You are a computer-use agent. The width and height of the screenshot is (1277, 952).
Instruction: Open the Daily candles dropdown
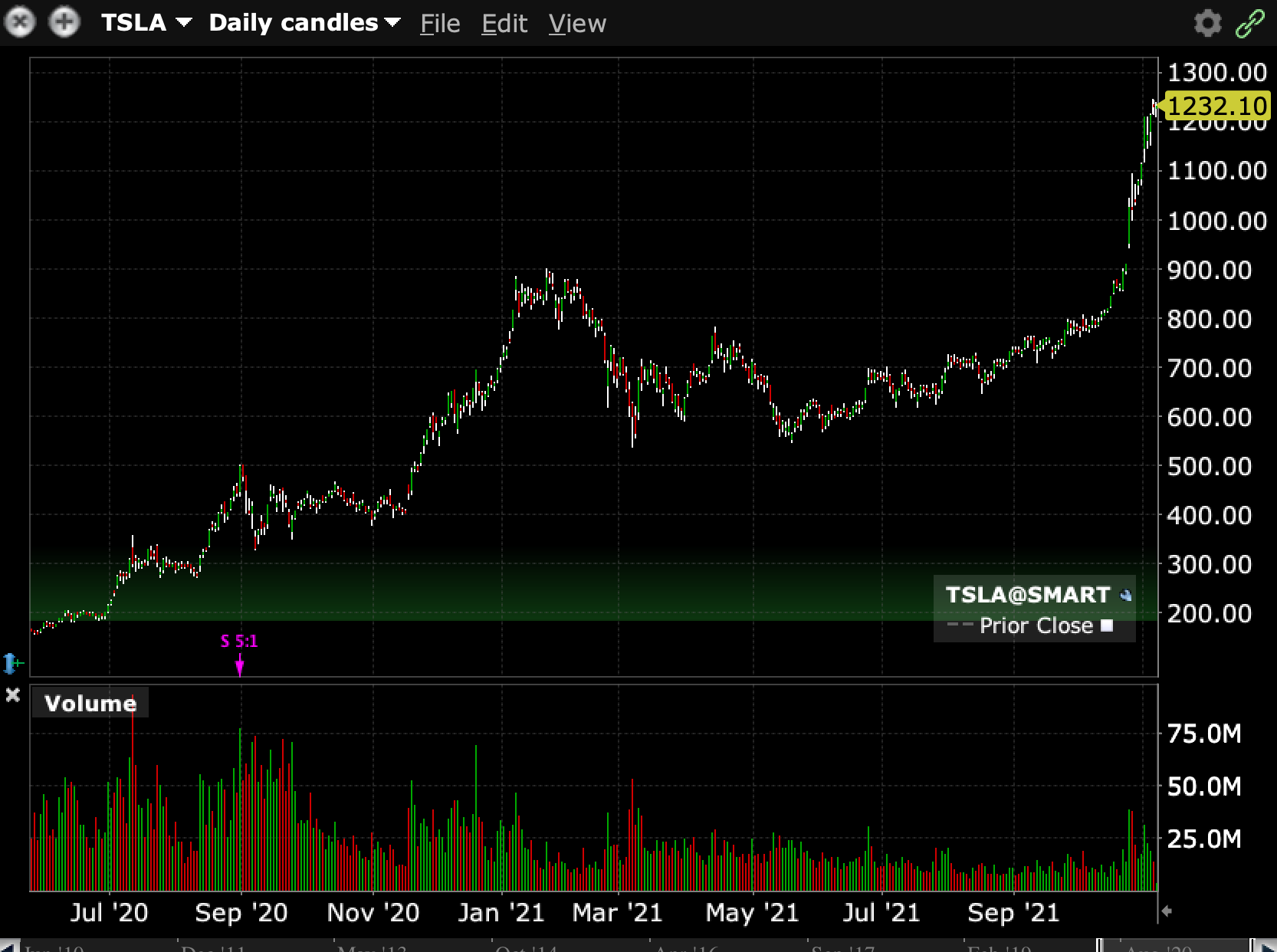coord(304,23)
